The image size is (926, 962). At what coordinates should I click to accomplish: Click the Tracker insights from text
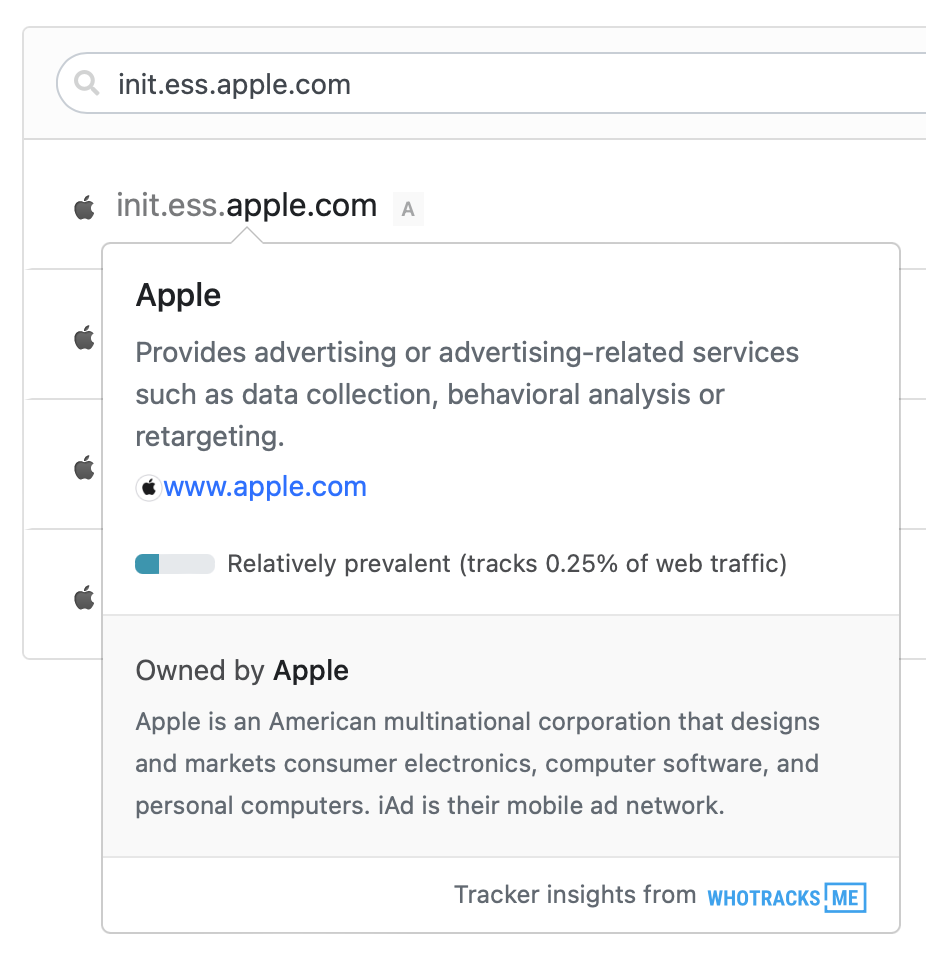(x=575, y=895)
